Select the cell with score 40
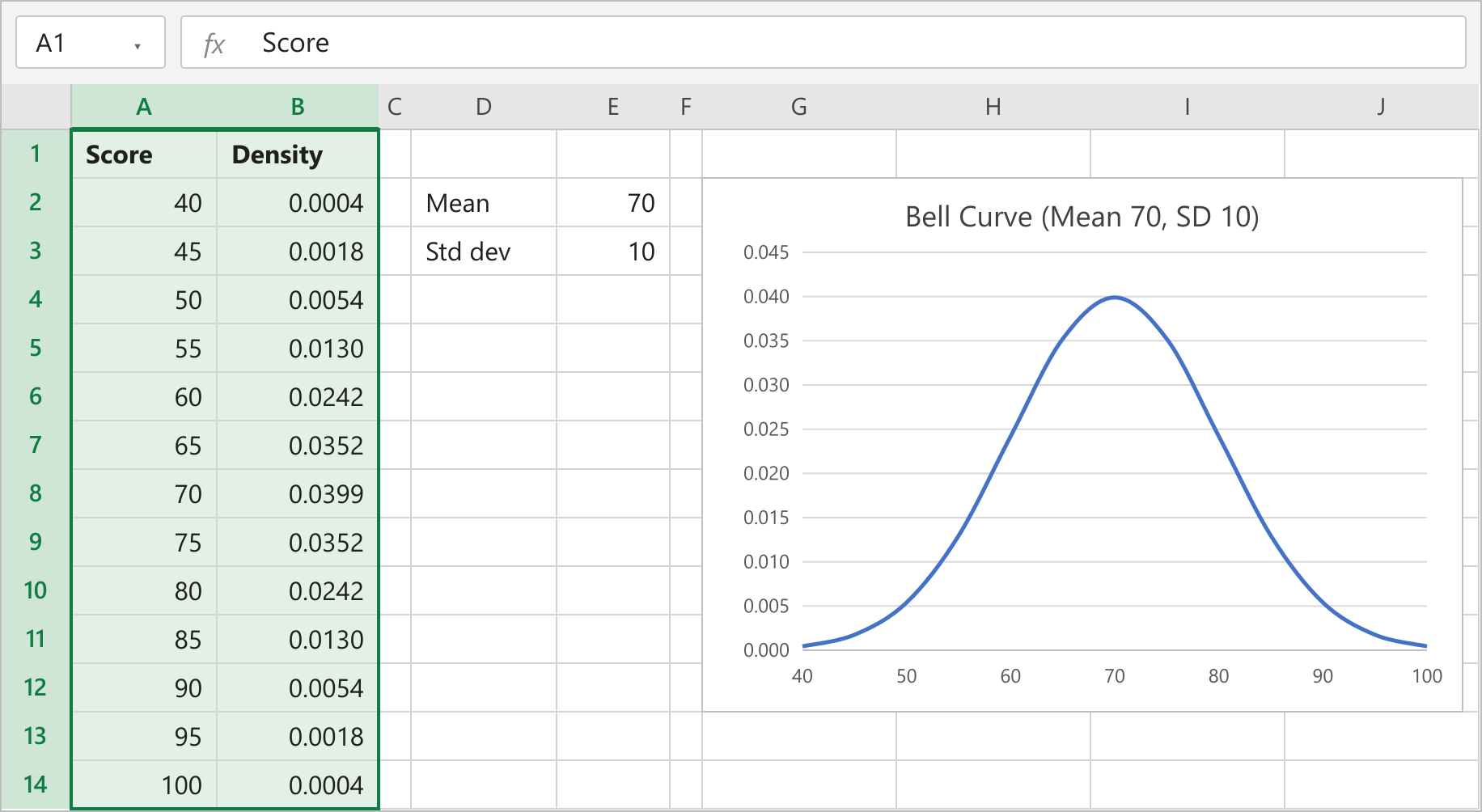The height and width of the screenshot is (812, 1482). click(x=144, y=202)
